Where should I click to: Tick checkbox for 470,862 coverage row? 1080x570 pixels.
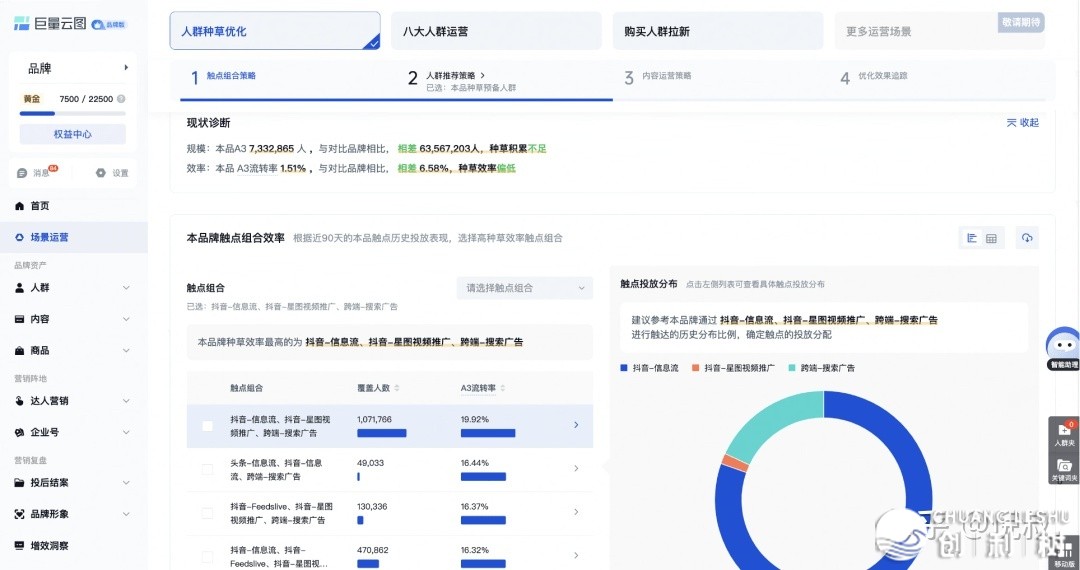pyautogui.click(x=207, y=556)
